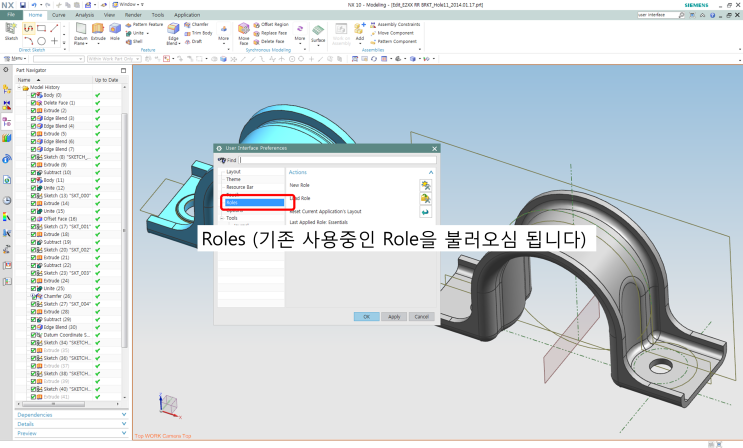Switch to the Application tab
This screenshot has width=743, height=448.
click(187, 15)
